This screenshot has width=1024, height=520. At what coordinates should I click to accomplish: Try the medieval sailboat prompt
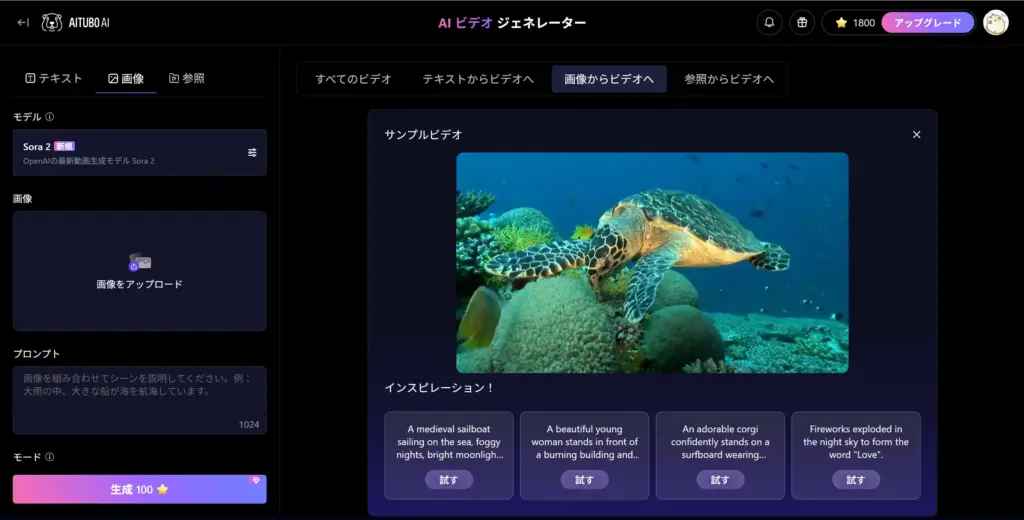click(449, 479)
